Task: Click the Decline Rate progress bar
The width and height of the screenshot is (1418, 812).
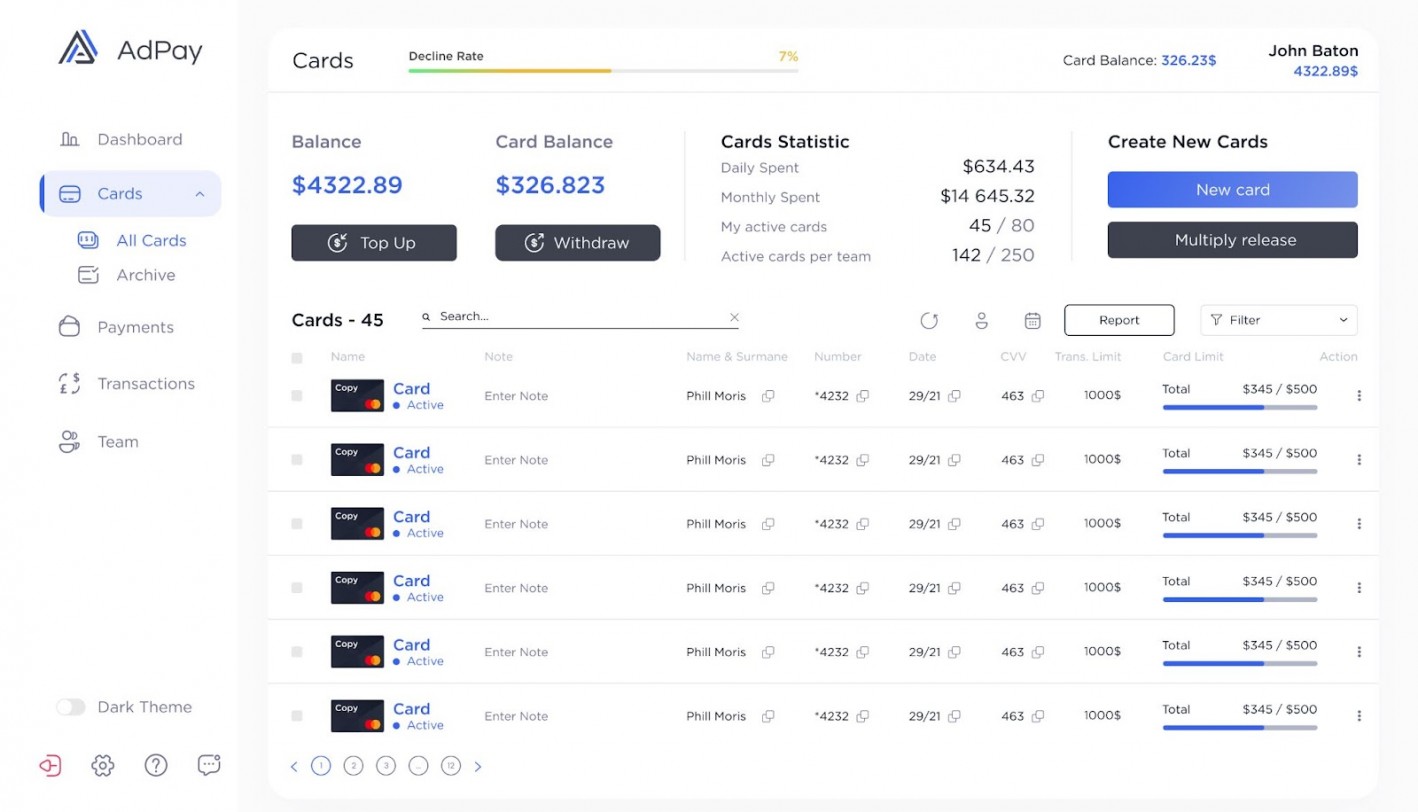Action: pyautogui.click(x=603, y=71)
